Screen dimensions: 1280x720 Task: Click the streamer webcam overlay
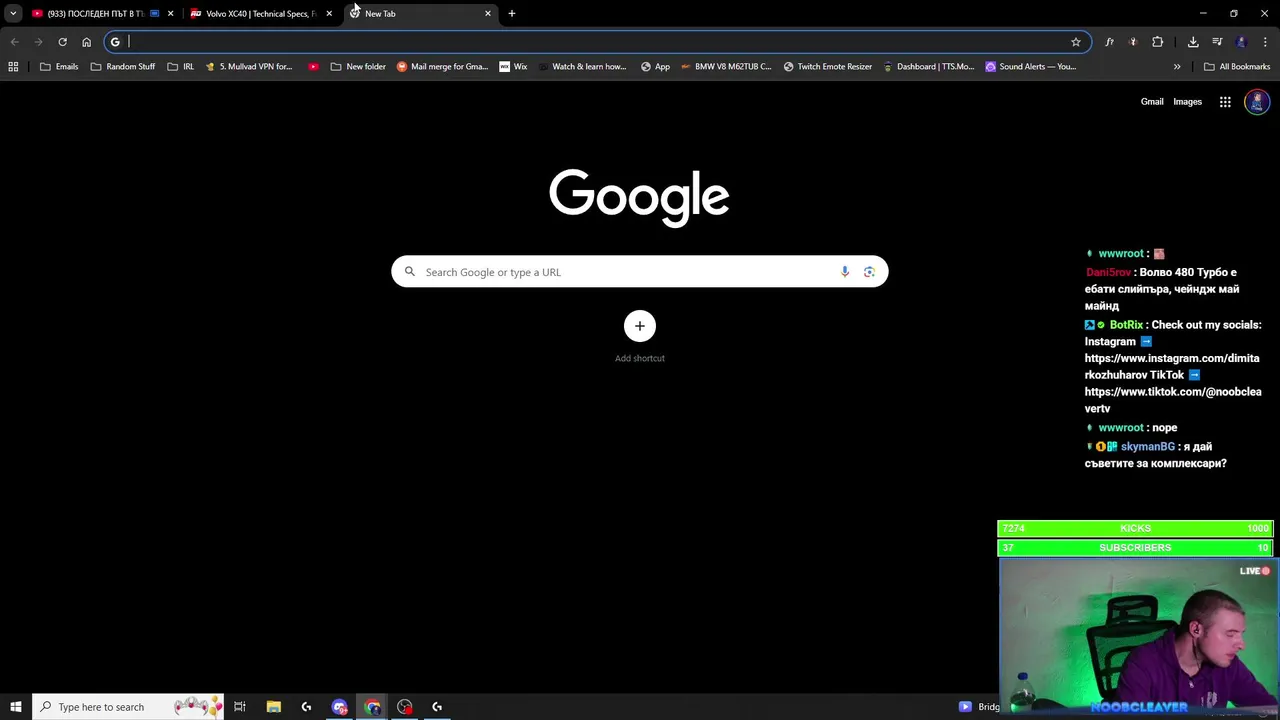click(x=1137, y=638)
